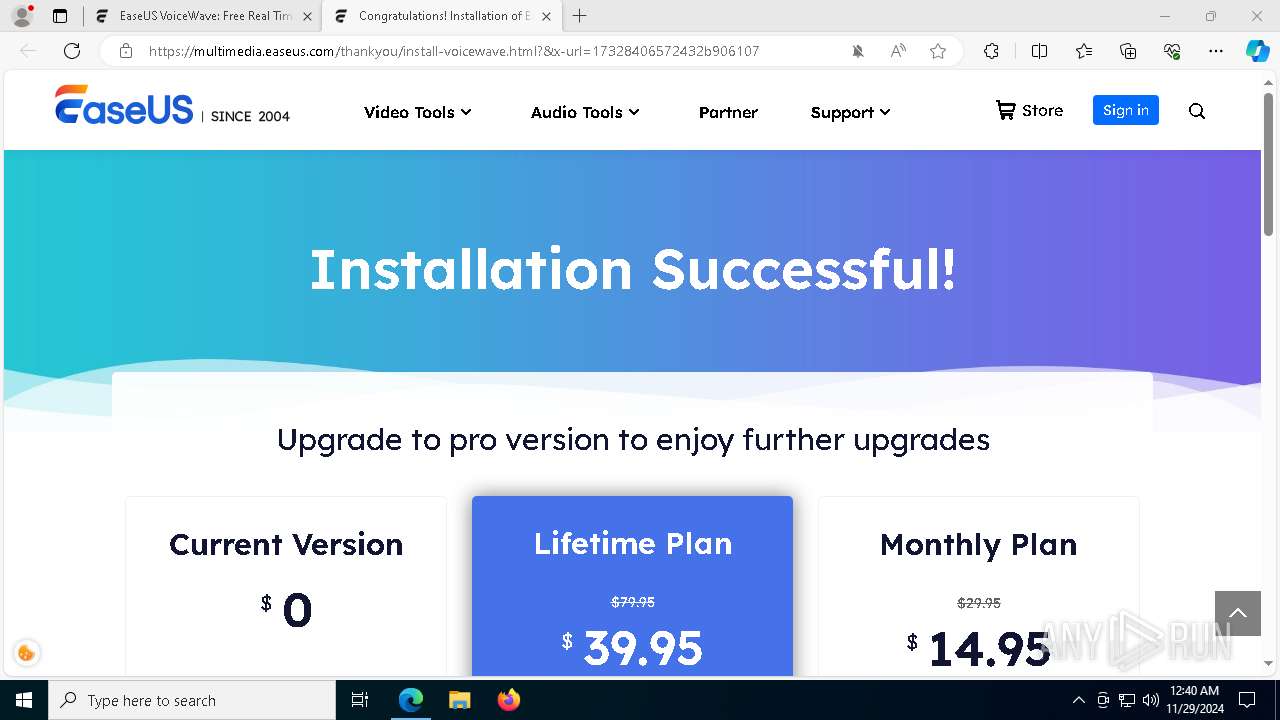The width and height of the screenshot is (1280, 720).
Task: Open the Partner menu item
Action: pyautogui.click(x=728, y=112)
